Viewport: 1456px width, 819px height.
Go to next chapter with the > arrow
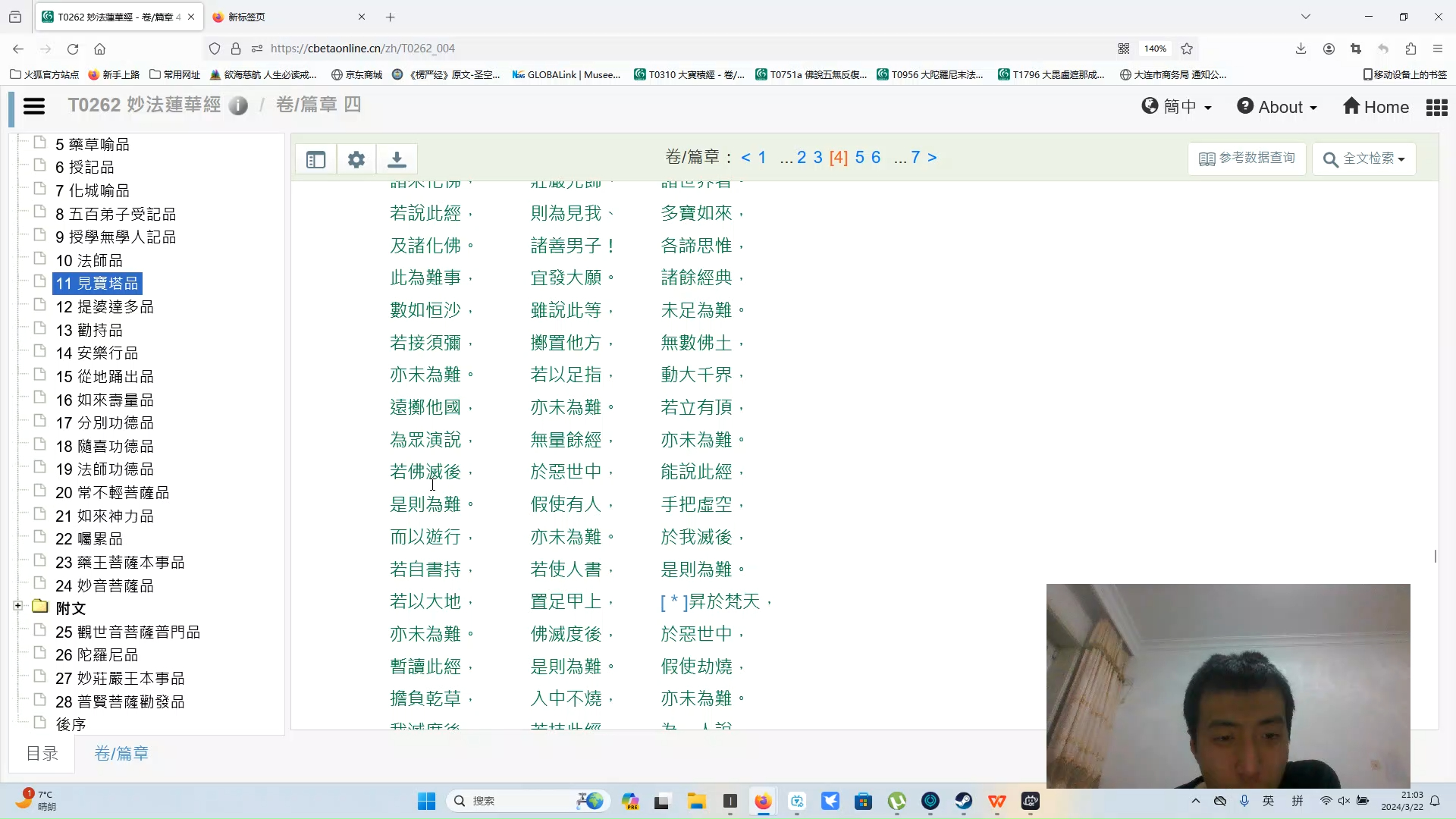[x=932, y=157]
